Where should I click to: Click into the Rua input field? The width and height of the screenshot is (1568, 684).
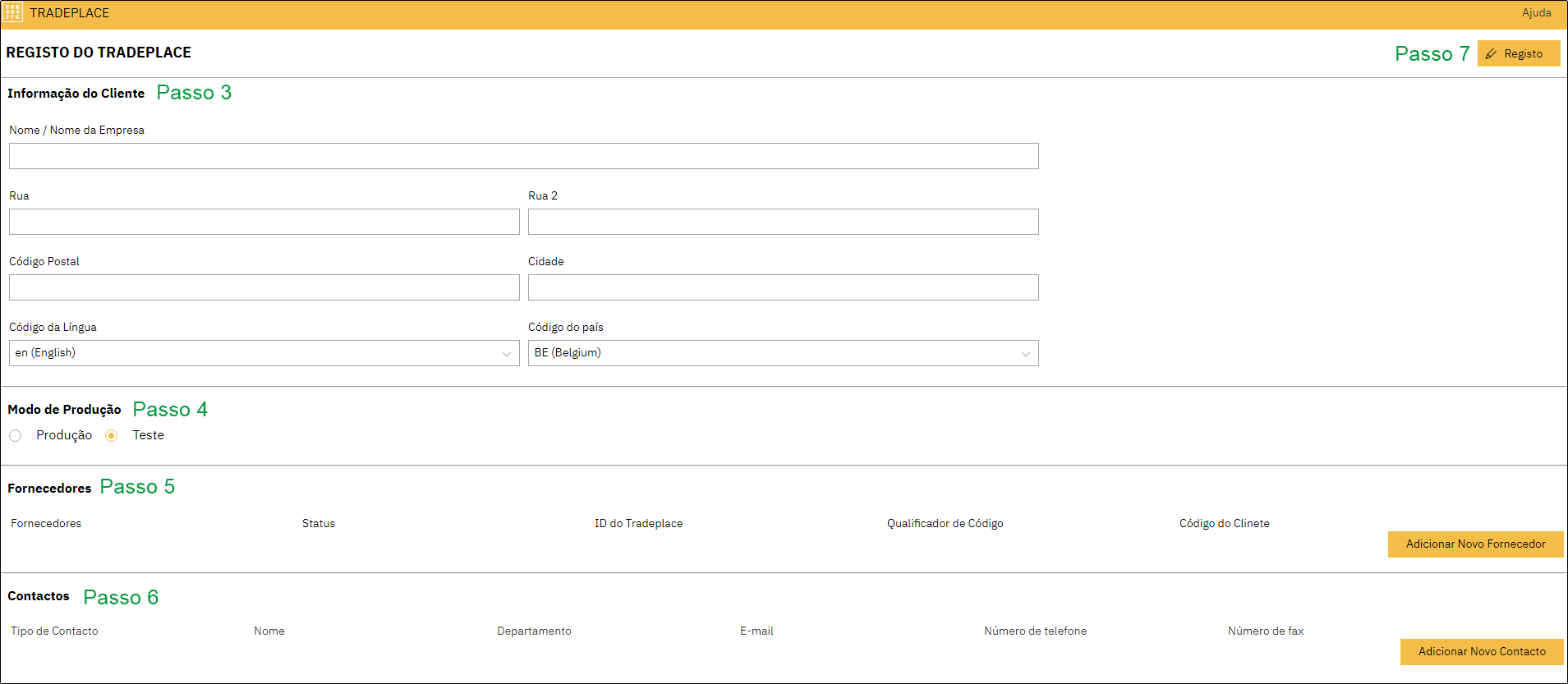click(x=264, y=222)
